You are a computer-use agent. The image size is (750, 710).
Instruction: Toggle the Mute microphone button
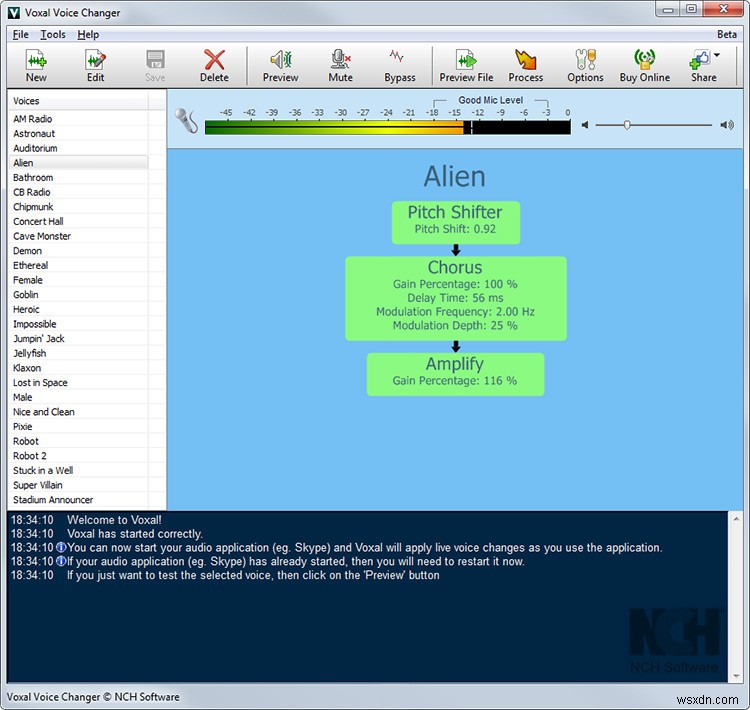[340, 65]
